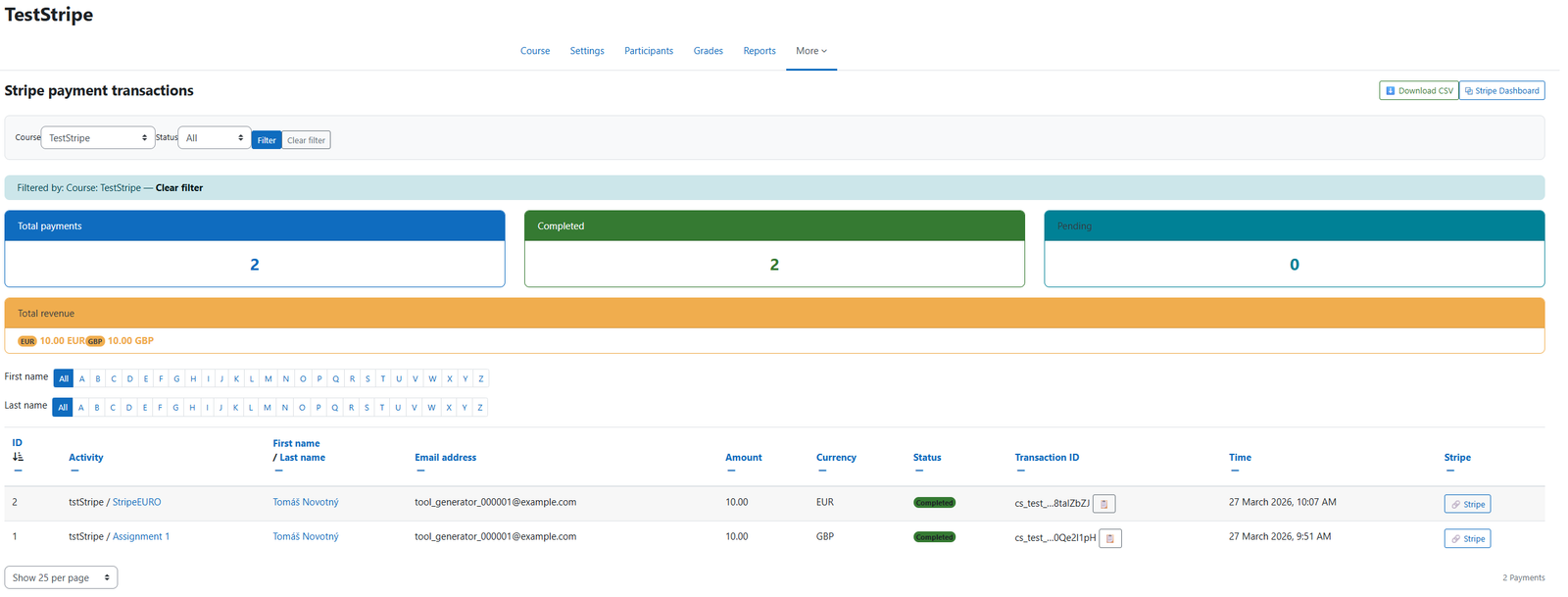
Task: Open the More navigation menu
Action: (810, 51)
